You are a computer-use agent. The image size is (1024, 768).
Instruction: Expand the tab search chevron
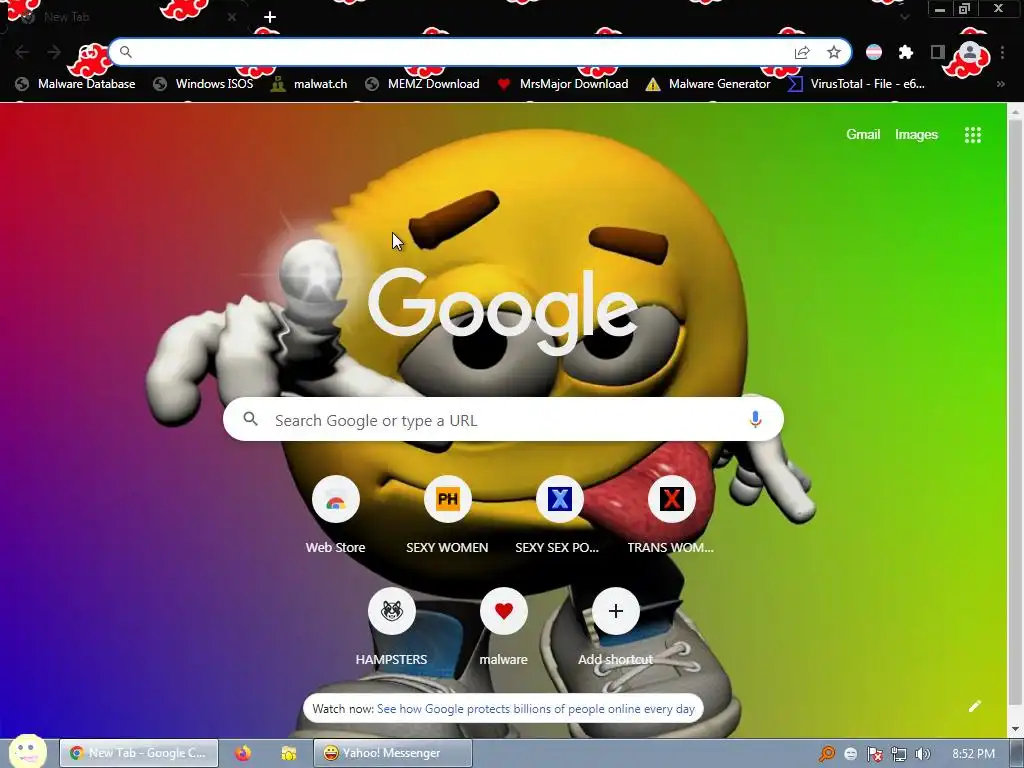click(904, 17)
